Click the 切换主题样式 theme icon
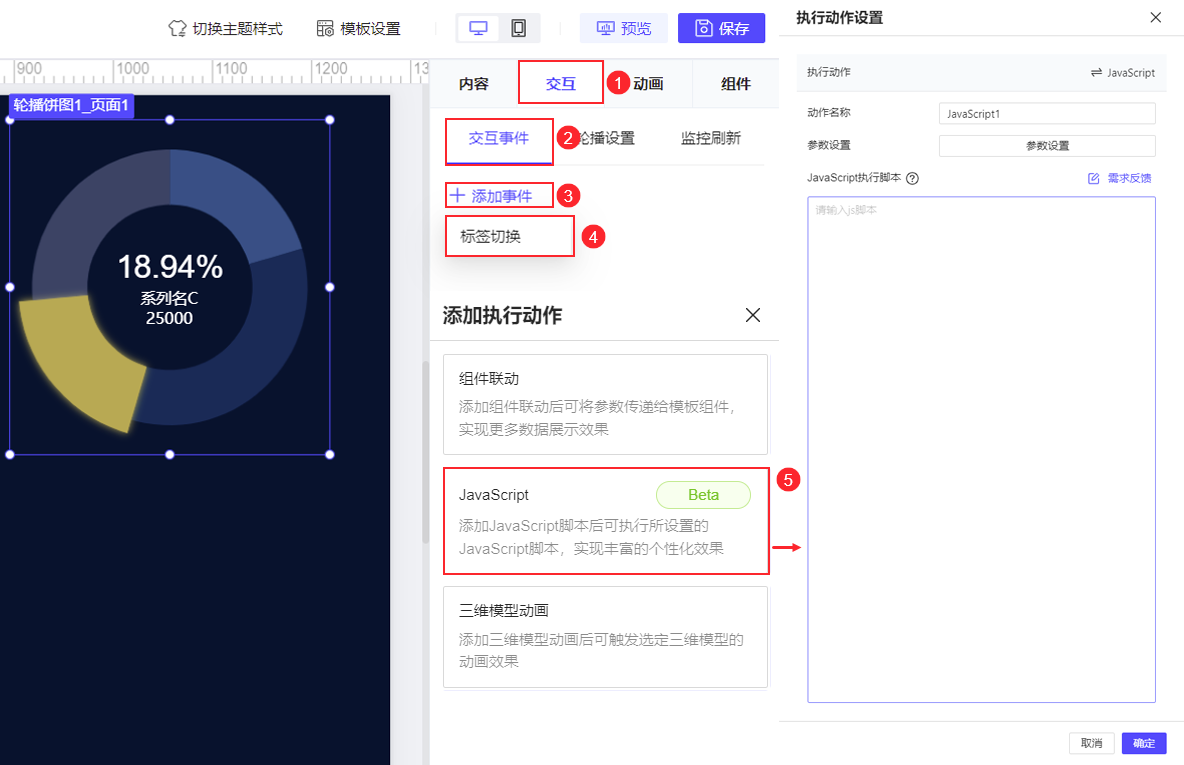Image resolution: width=1184 pixels, height=765 pixels. [x=177, y=29]
